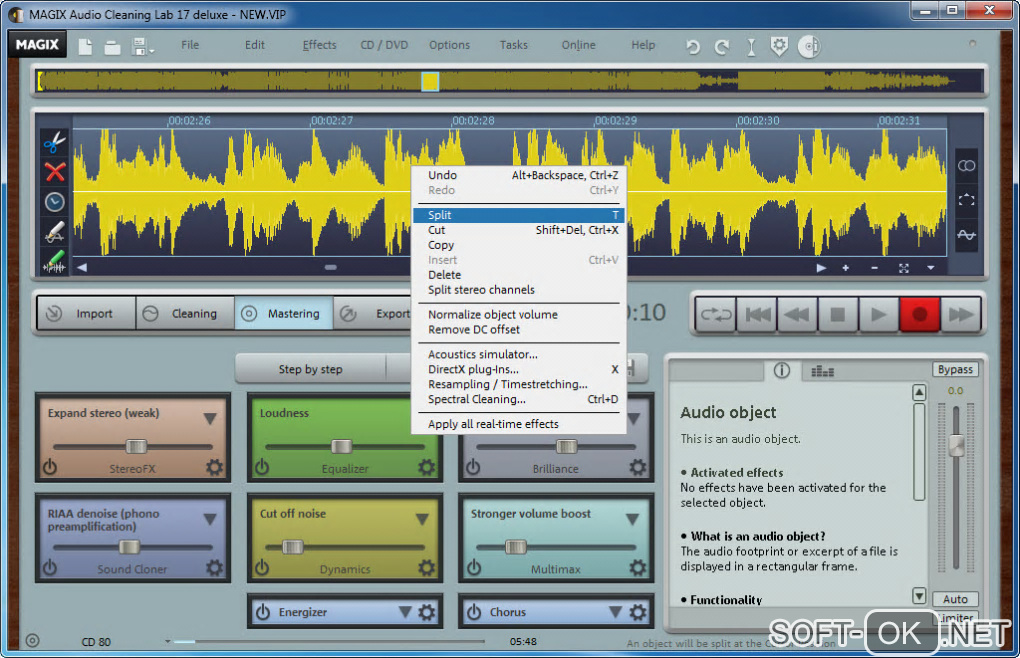Image resolution: width=1020 pixels, height=658 pixels.
Task: Toggle Dynamics power button
Action: (262, 568)
